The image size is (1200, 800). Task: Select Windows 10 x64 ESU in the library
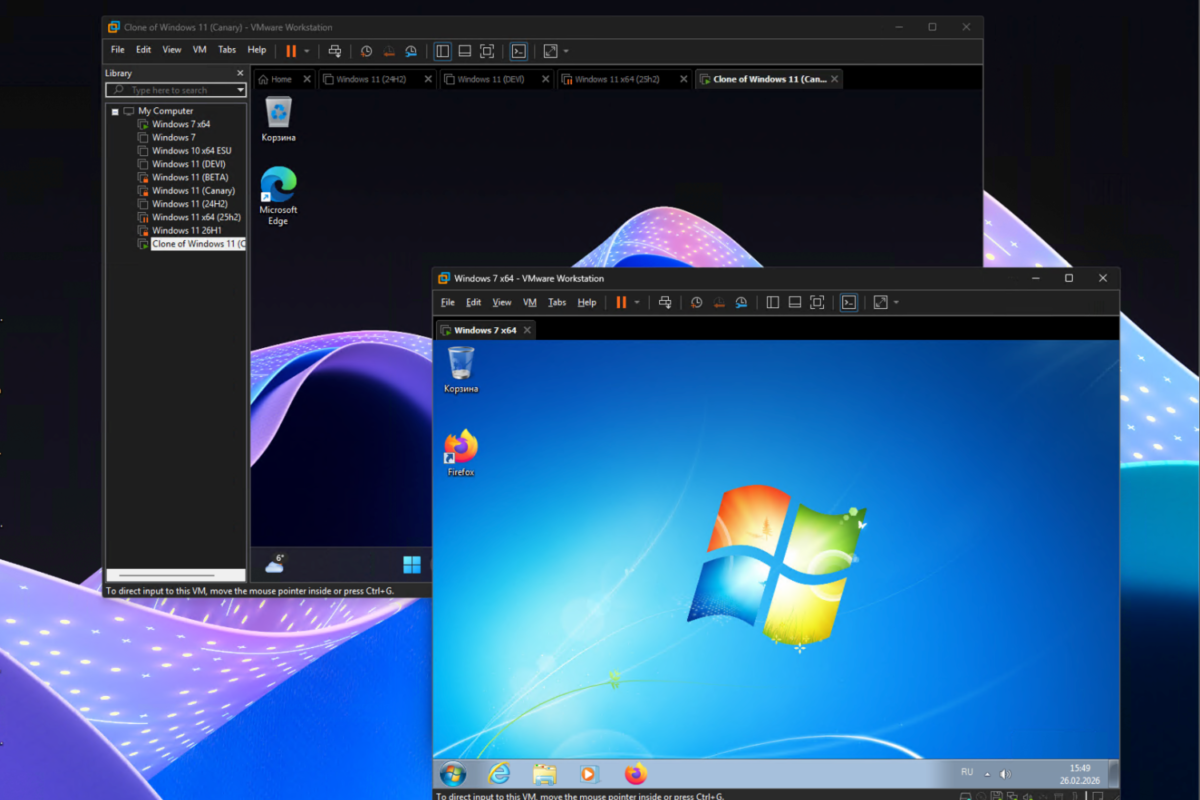click(191, 150)
